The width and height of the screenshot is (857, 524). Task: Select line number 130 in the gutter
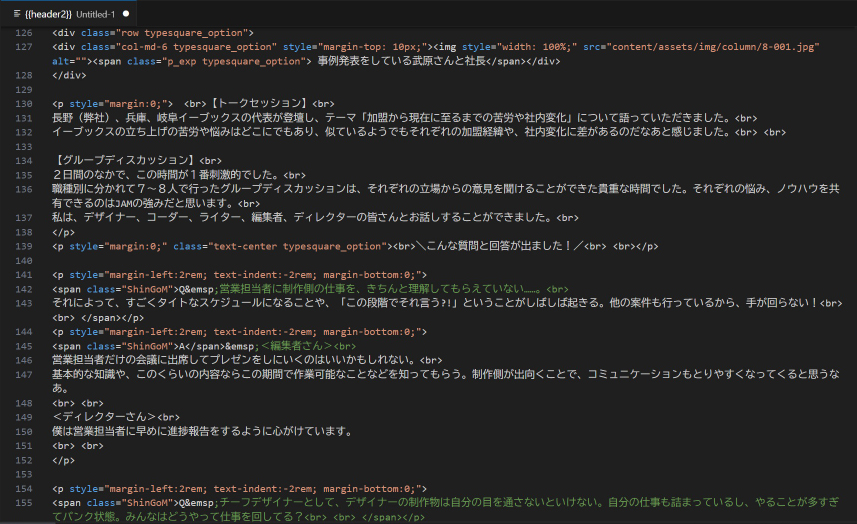click(24, 103)
